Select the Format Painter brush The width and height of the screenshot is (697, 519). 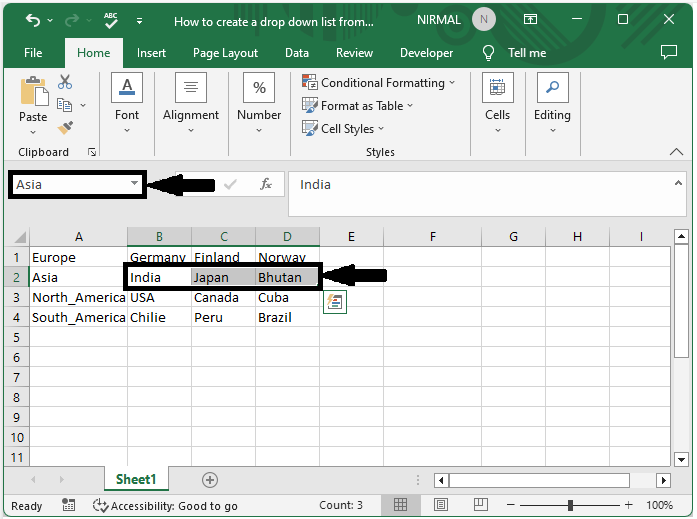tap(65, 128)
